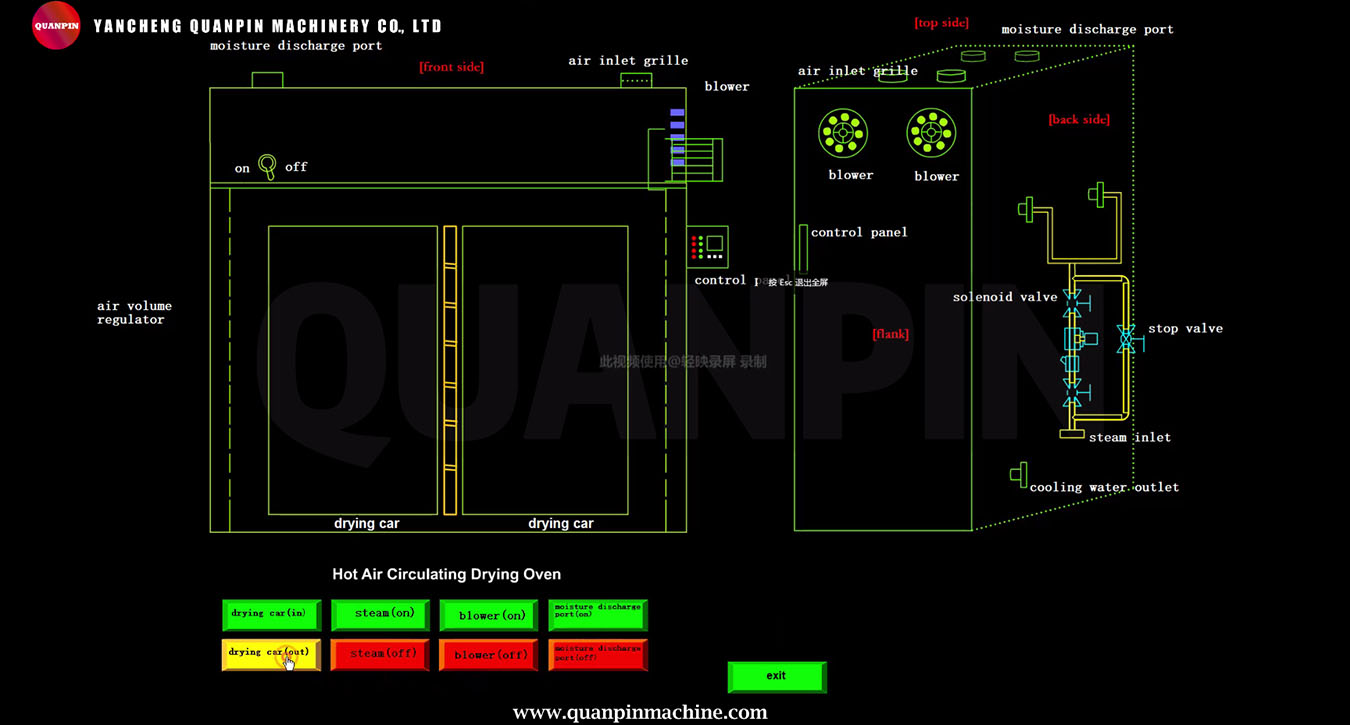Click moisture discharge port(off) button
Image resolution: width=1350 pixels, height=725 pixels.
598,654
